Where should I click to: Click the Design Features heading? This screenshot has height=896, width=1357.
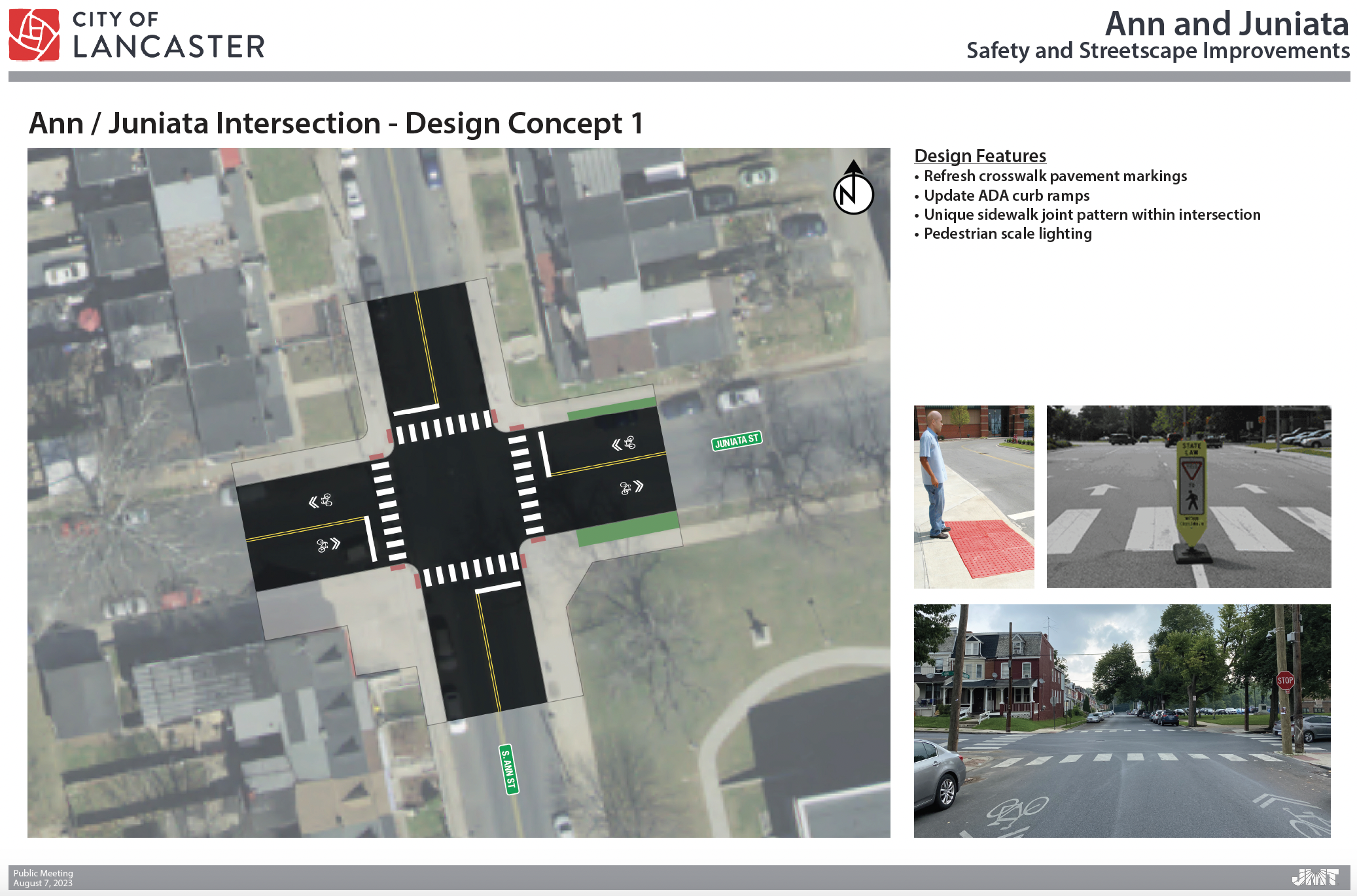(980, 156)
